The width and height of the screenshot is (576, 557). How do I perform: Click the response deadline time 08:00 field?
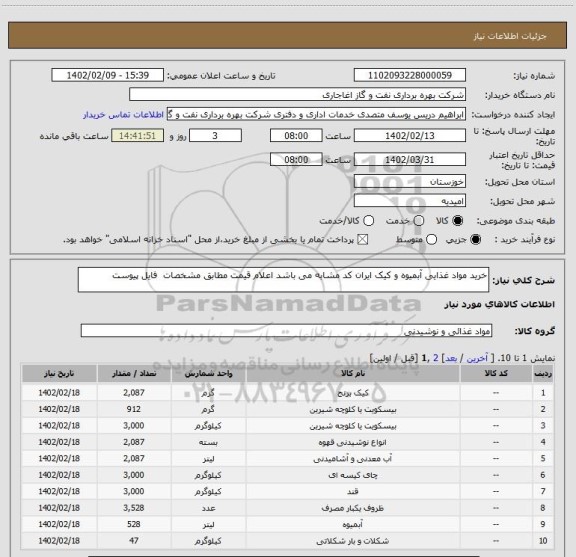(296, 136)
